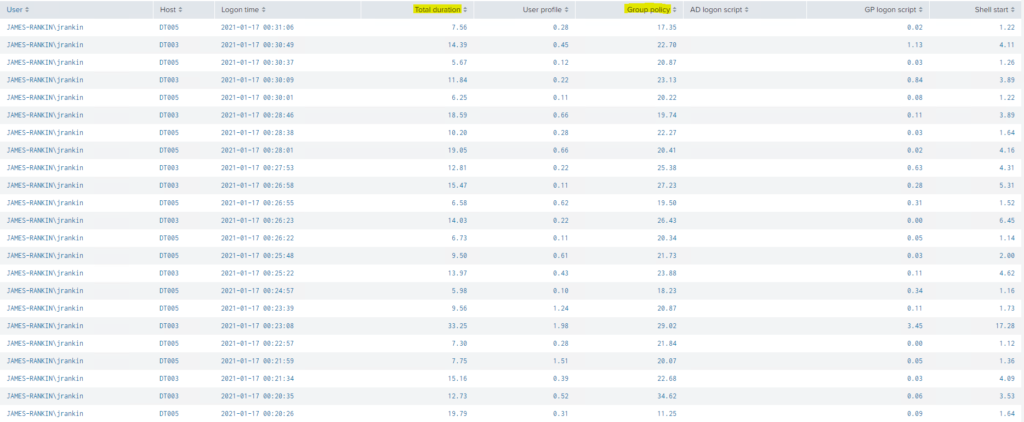Click logon time 2021-01-17 00:30:37
1024x422 pixels.
tap(257, 63)
